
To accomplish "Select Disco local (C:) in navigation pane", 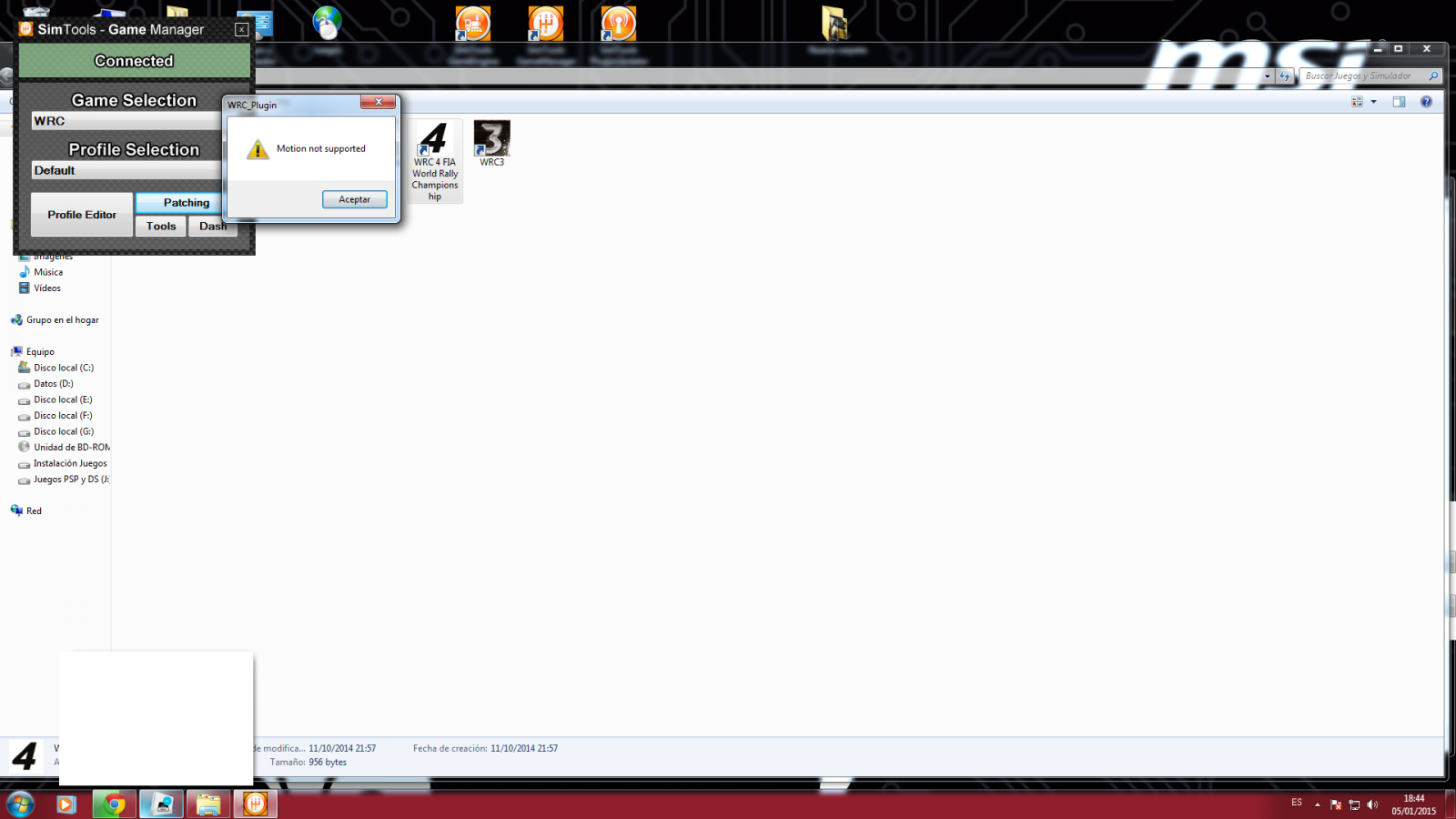I will click(x=63, y=368).
